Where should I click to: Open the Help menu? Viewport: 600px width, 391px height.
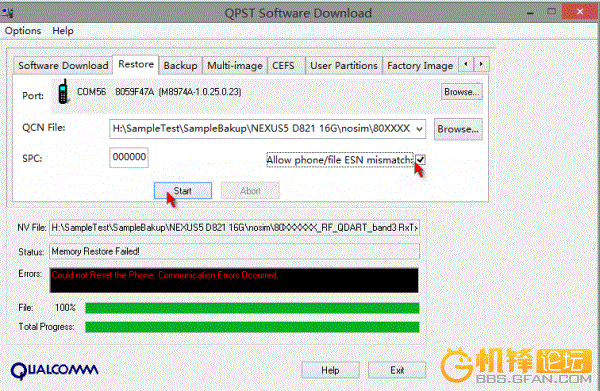coord(63,31)
